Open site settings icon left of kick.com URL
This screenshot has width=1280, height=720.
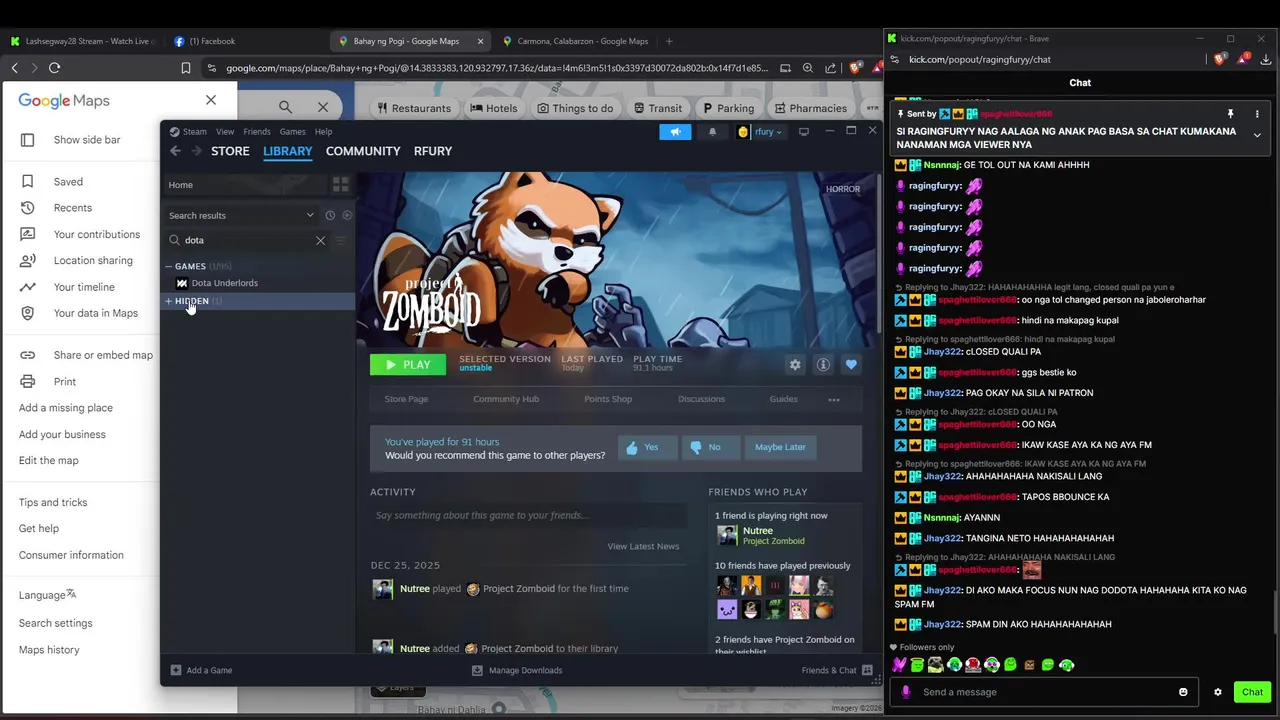pos(894,59)
